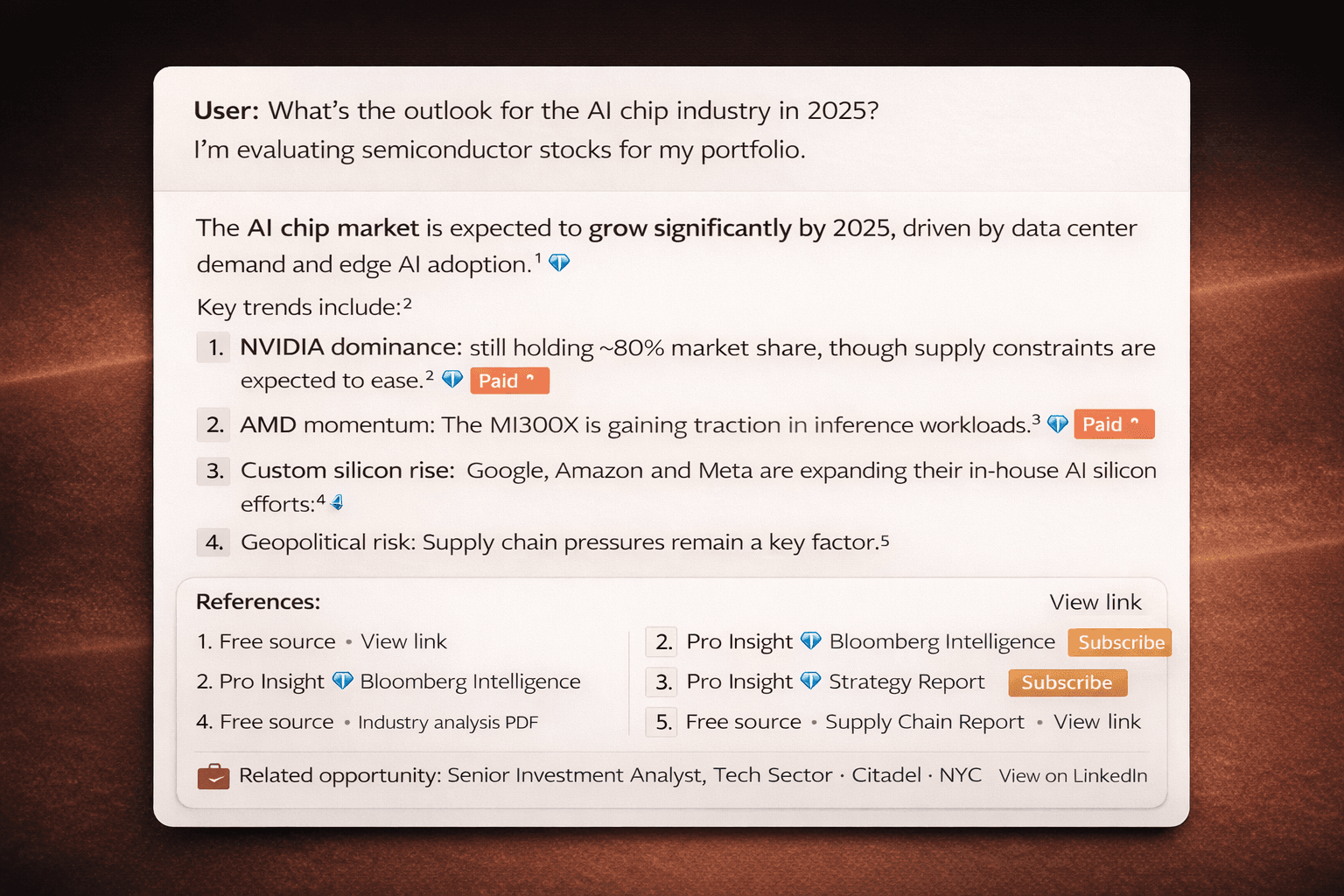
Task: Expand the Paid badge on the NVIDIA dominance item
Action: [x=509, y=381]
